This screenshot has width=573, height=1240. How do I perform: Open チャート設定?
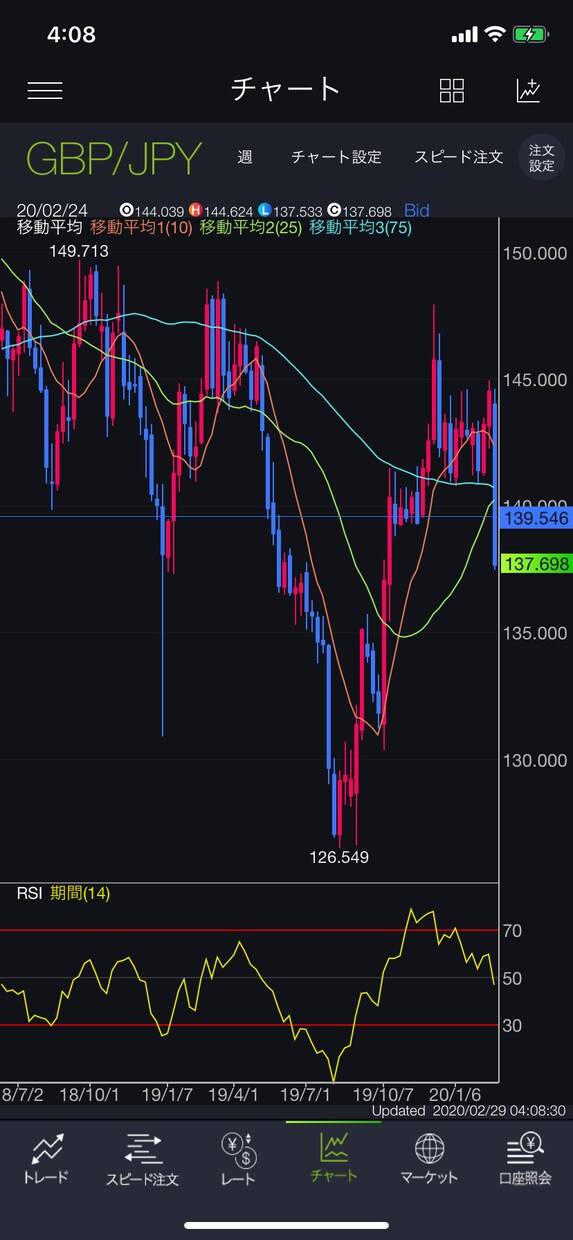[336, 157]
